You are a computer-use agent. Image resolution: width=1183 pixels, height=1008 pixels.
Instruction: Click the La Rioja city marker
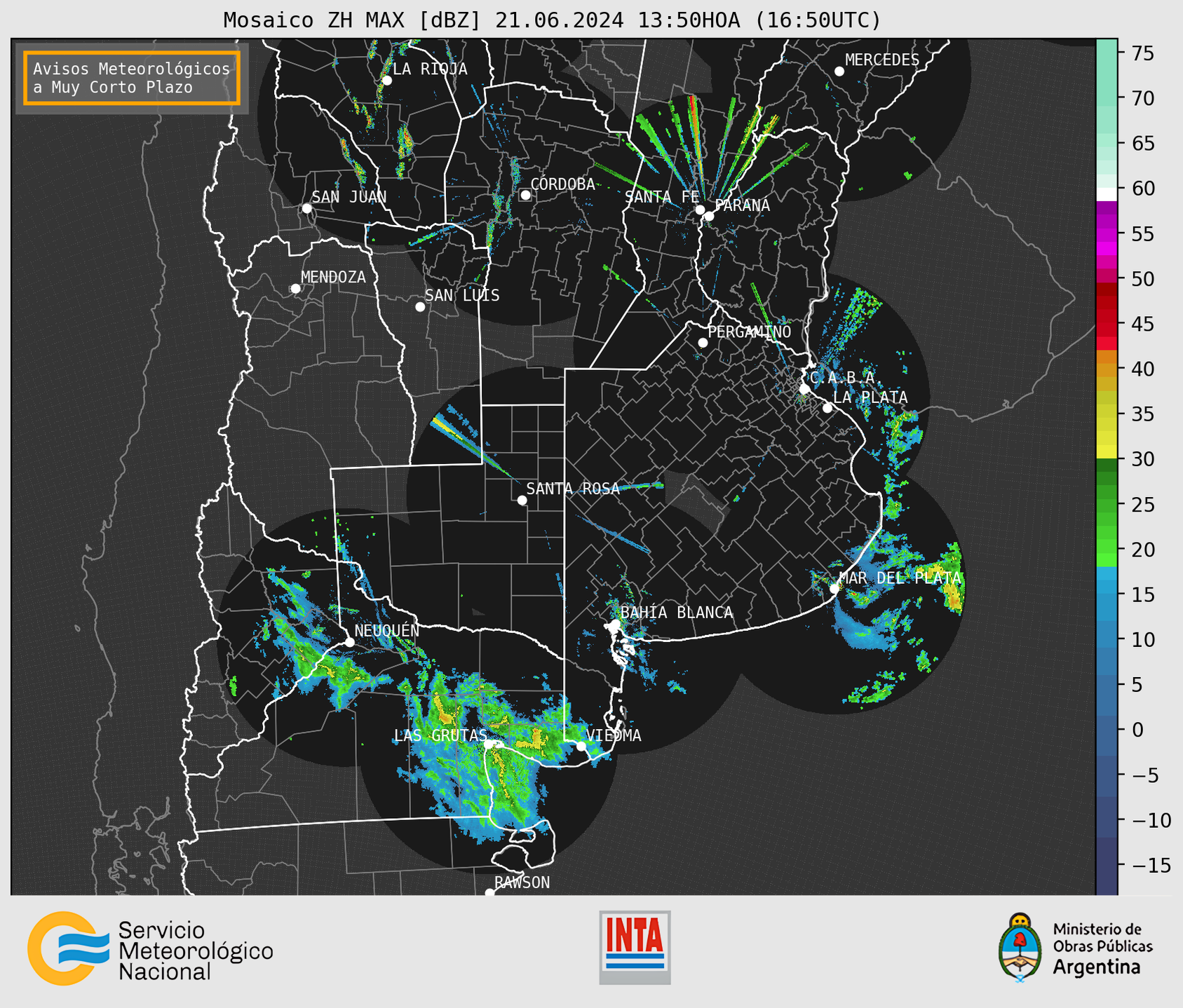386,81
